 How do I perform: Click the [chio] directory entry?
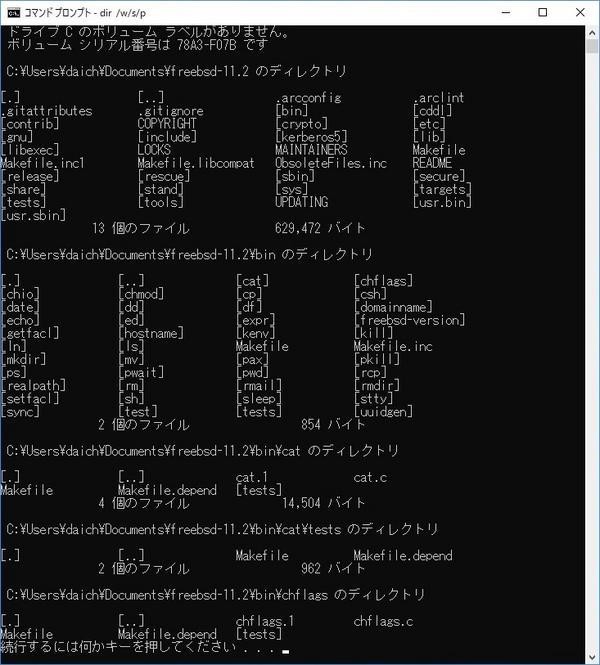20,294
